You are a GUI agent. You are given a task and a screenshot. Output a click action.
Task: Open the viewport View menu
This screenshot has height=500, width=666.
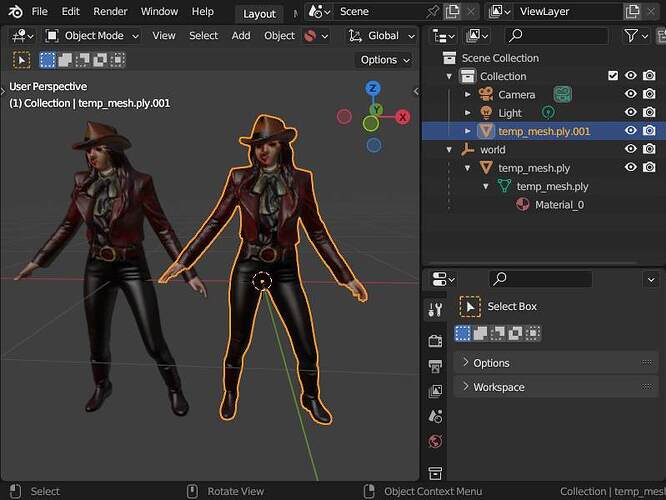coord(164,36)
